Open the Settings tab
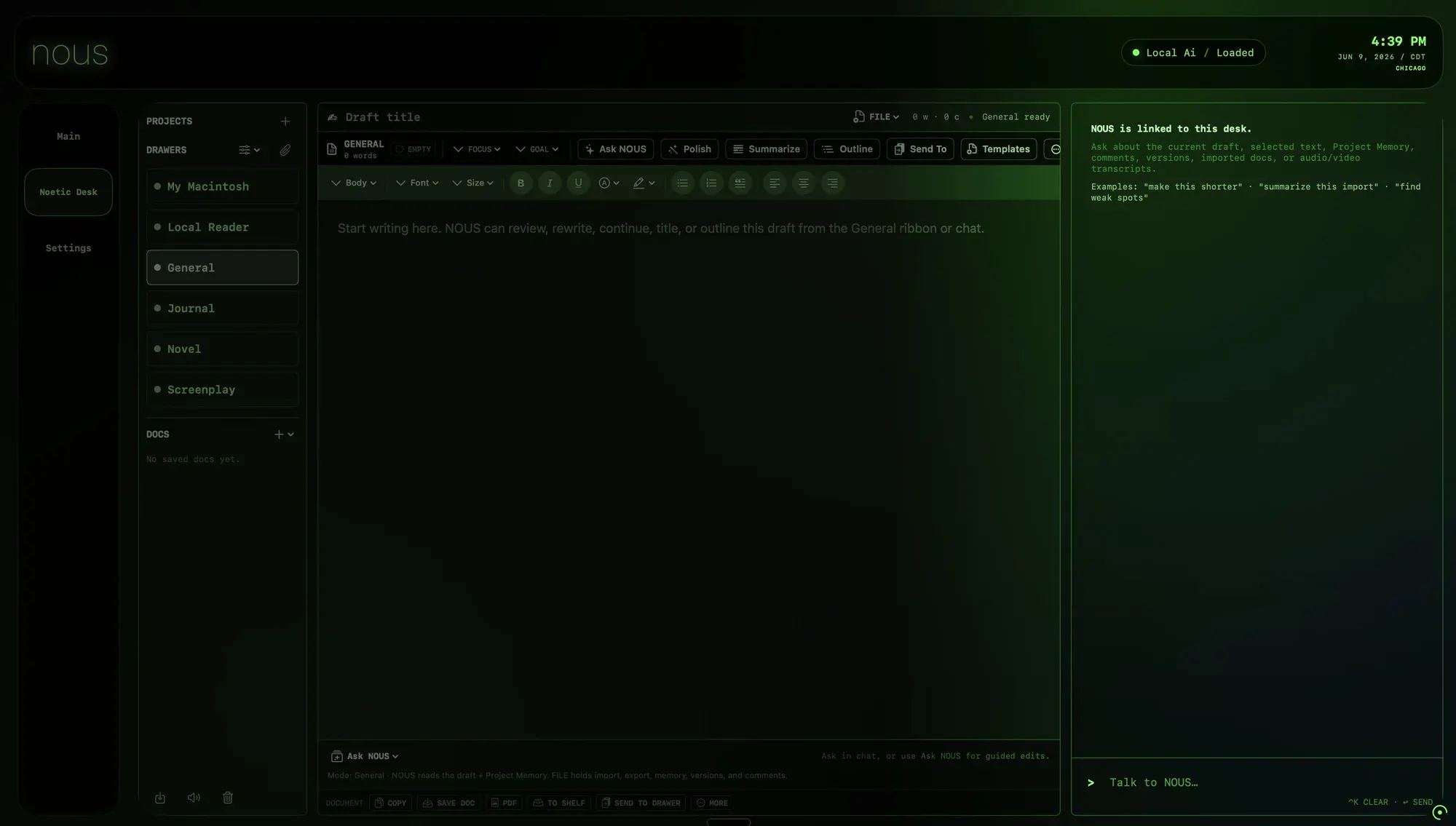 coord(68,248)
